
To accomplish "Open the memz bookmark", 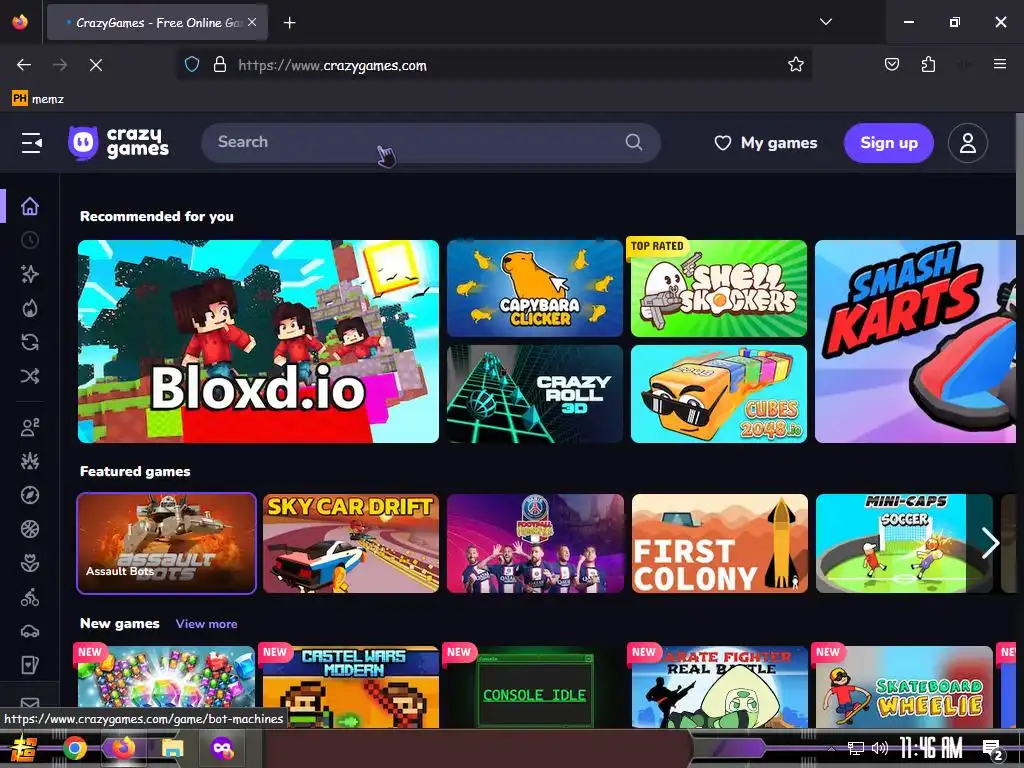I will (38, 99).
